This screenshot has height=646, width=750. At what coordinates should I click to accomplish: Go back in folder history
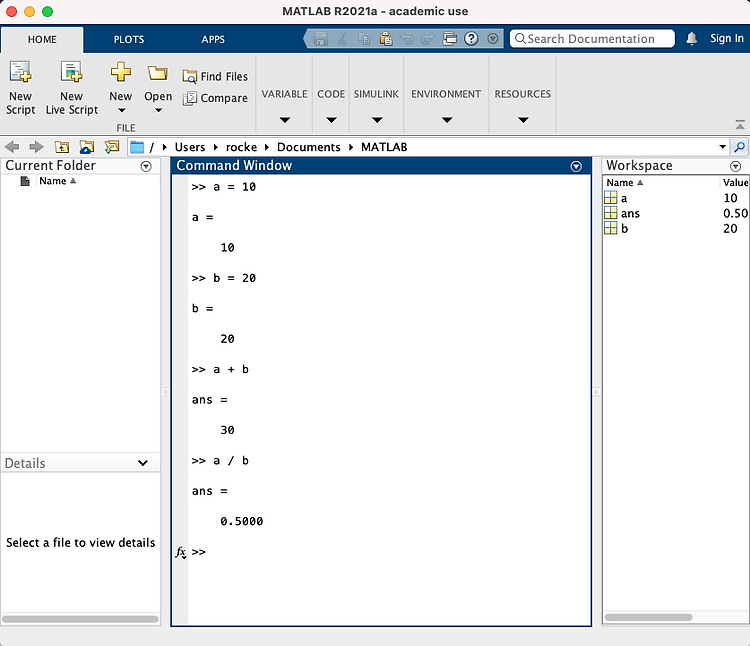click(x=12, y=147)
